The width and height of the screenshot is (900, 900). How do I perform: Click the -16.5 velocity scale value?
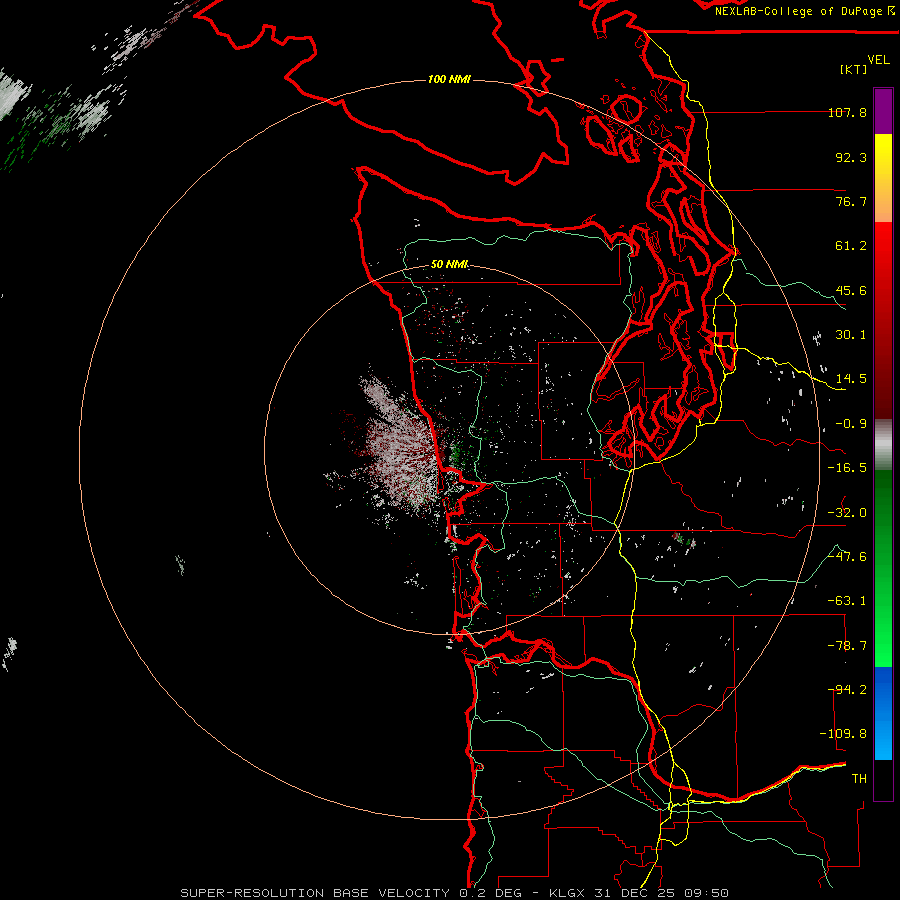pyautogui.click(x=847, y=468)
